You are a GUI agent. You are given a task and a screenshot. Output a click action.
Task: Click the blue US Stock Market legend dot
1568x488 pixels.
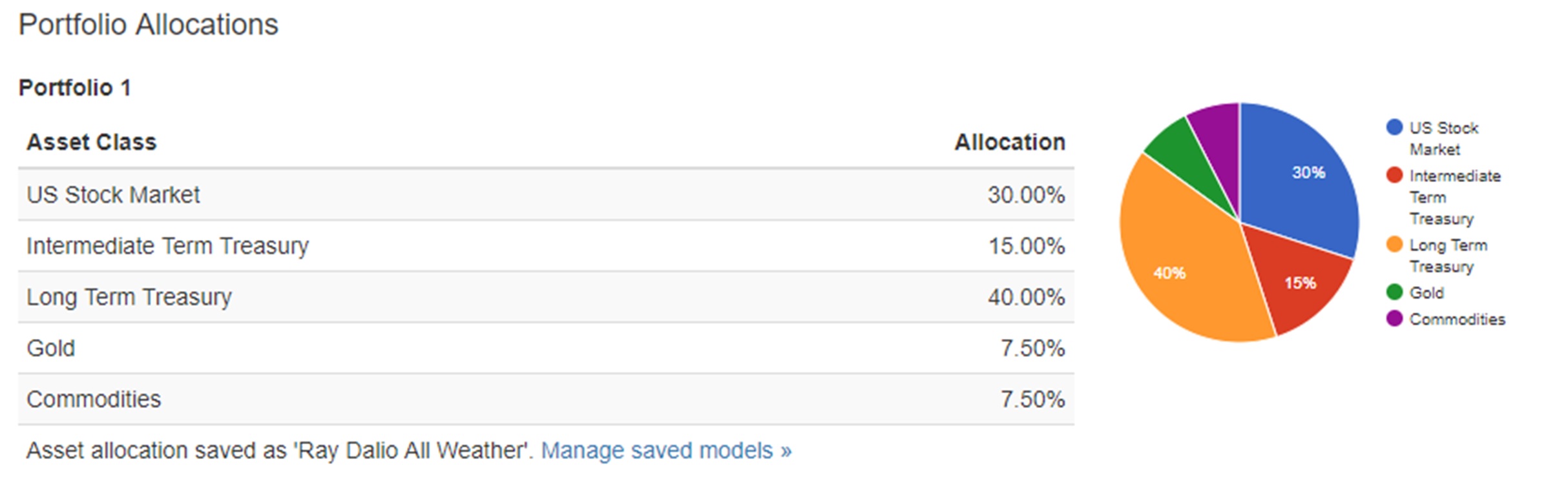click(1394, 127)
